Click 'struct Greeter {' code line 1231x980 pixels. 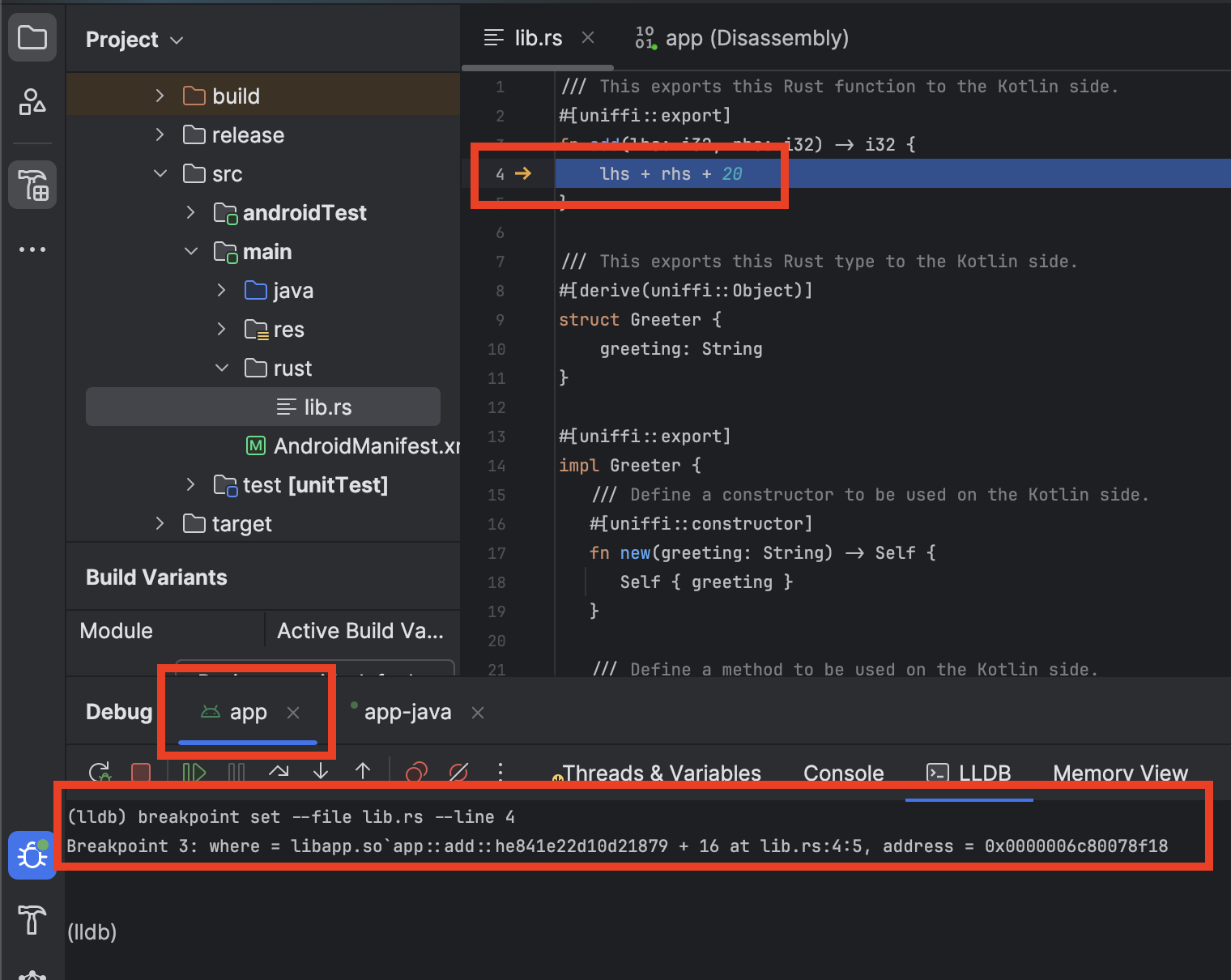pos(640,320)
